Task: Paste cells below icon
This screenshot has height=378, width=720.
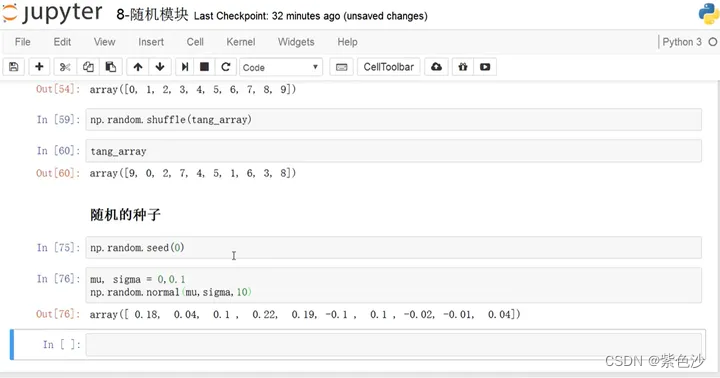Action: click(111, 67)
